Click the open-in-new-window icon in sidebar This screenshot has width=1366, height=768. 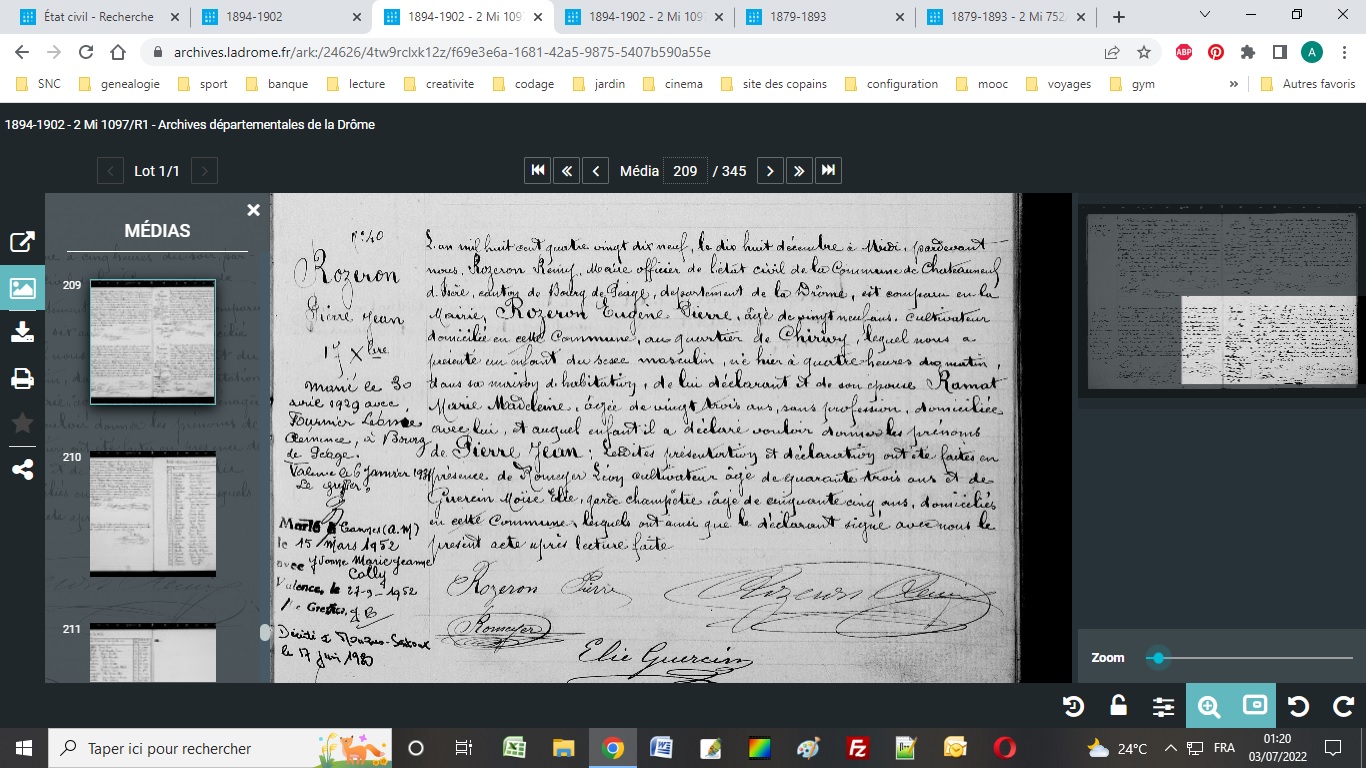click(22, 242)
